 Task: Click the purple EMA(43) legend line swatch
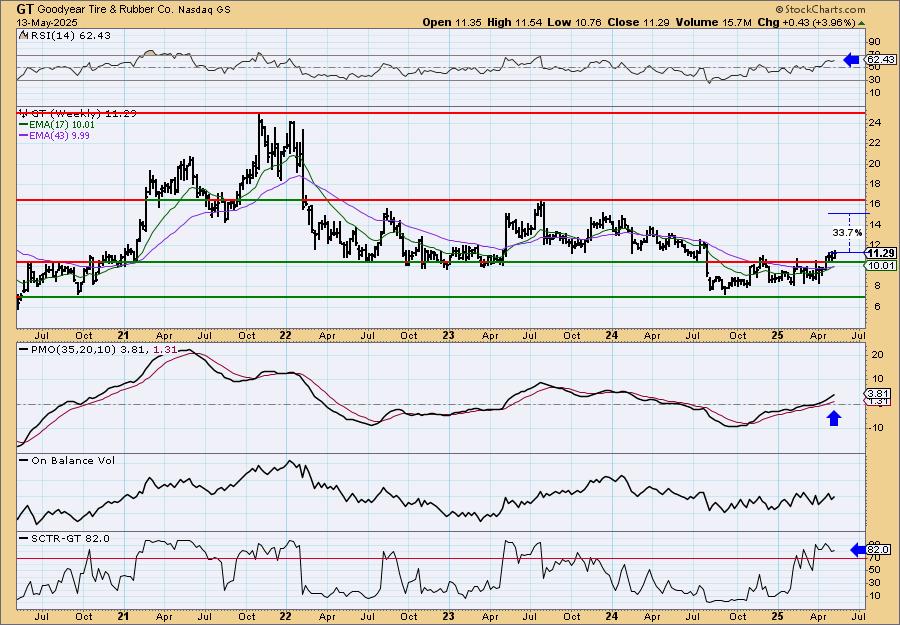[x=24, y=136]
